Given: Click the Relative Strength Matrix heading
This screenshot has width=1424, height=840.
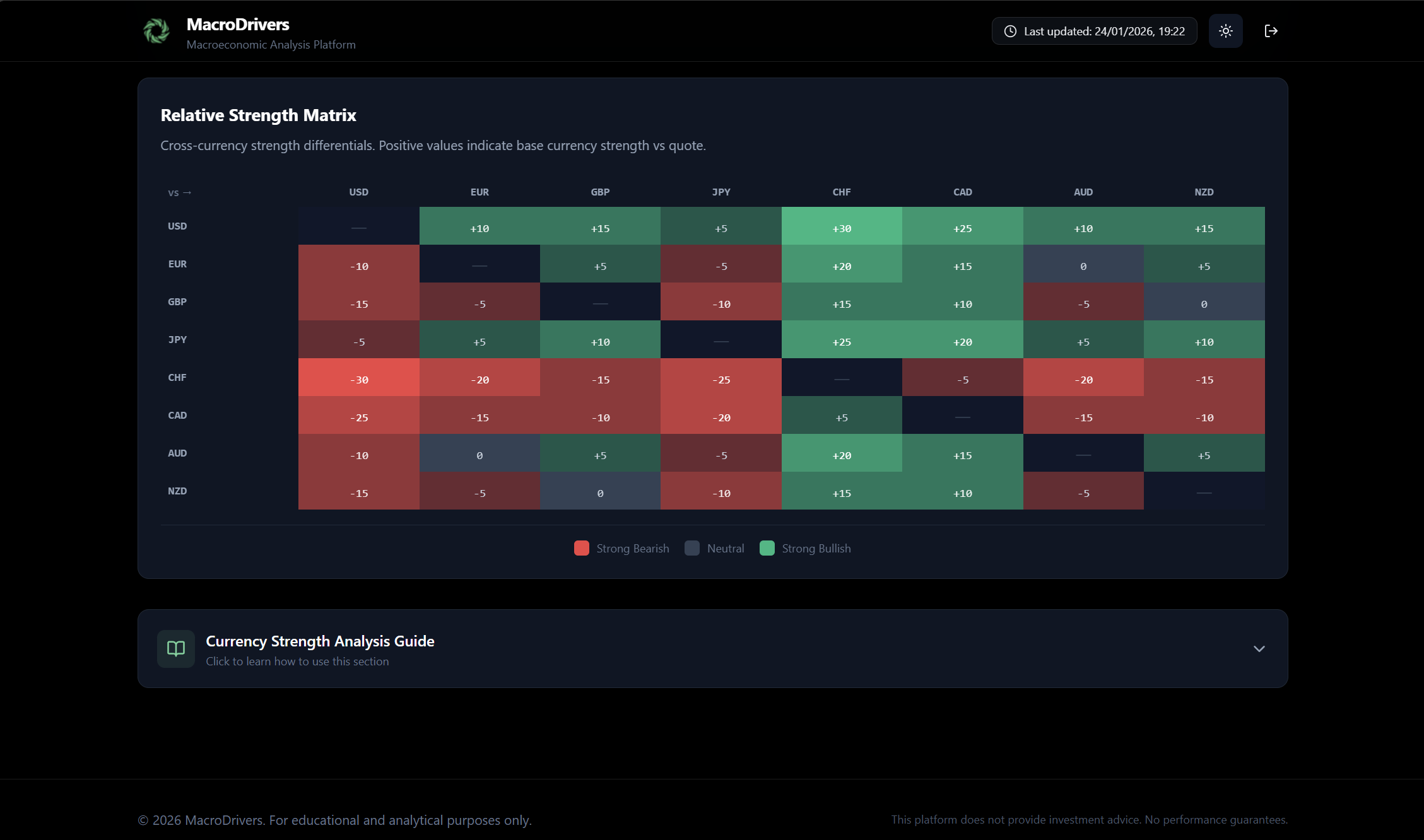Looking at the screenshot, I should click(x=258, y=115).
